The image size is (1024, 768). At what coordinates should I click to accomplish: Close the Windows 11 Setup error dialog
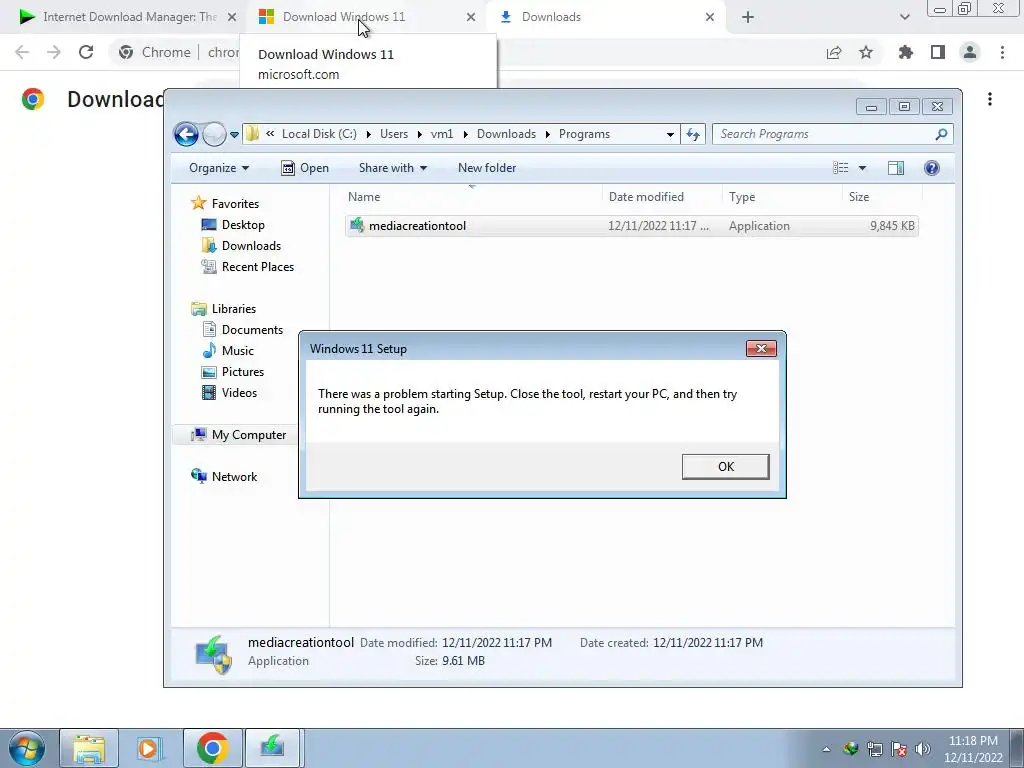pyautogui.click(x=761, y=348)
